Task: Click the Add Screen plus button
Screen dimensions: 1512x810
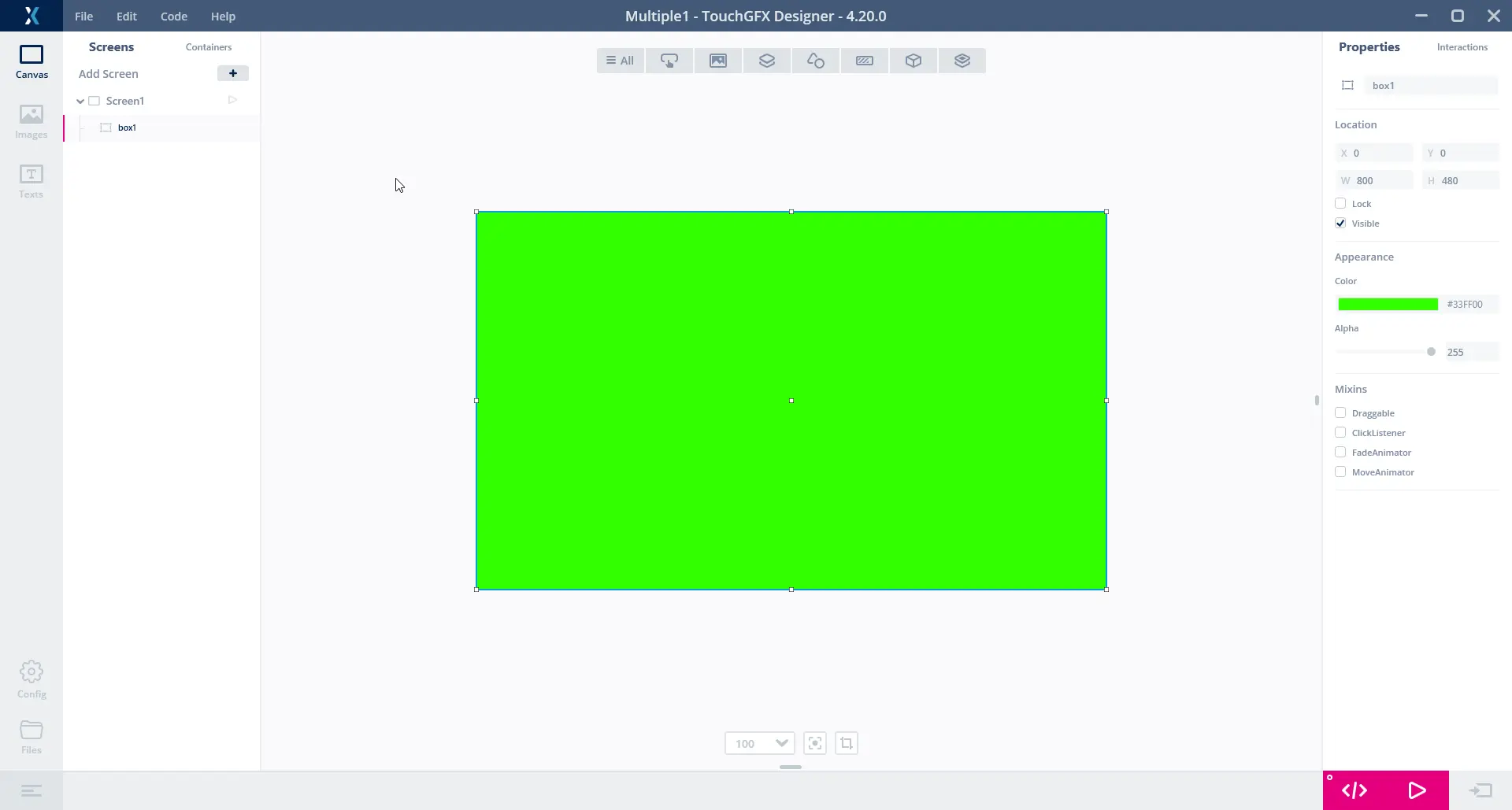Action: point(232,73)
